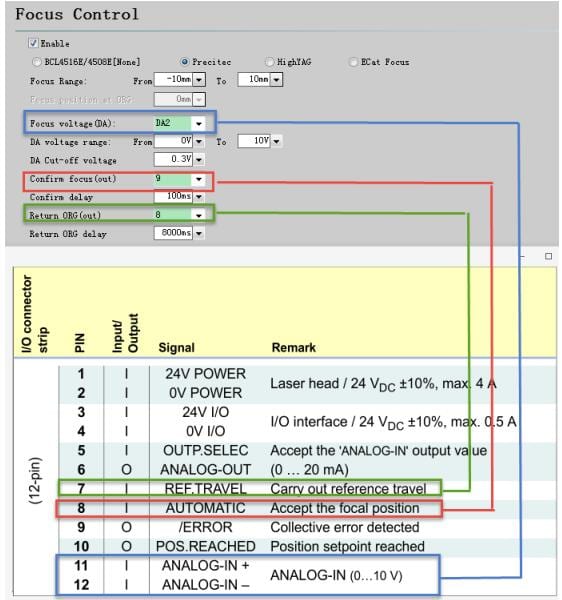Image resolution: width=562 pixels, height=600 pixels.
Task: Expand the Focus Range To 10mm dropdown
Action: click(x=276, y=80)
